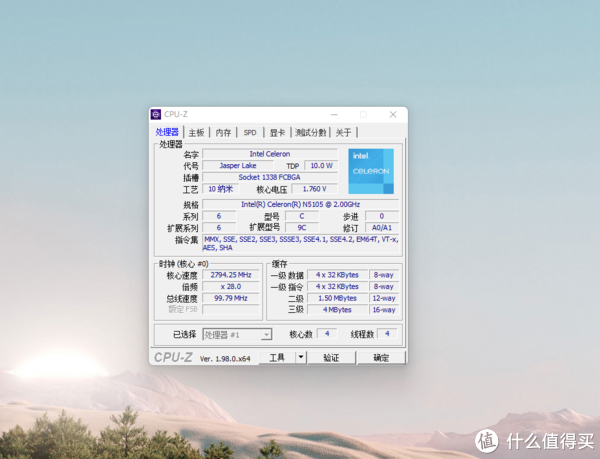The width and height of the screenshot is (600, 459).
Task: Click the 12-way L2 associativity value
Action: [x=384, y=298]
